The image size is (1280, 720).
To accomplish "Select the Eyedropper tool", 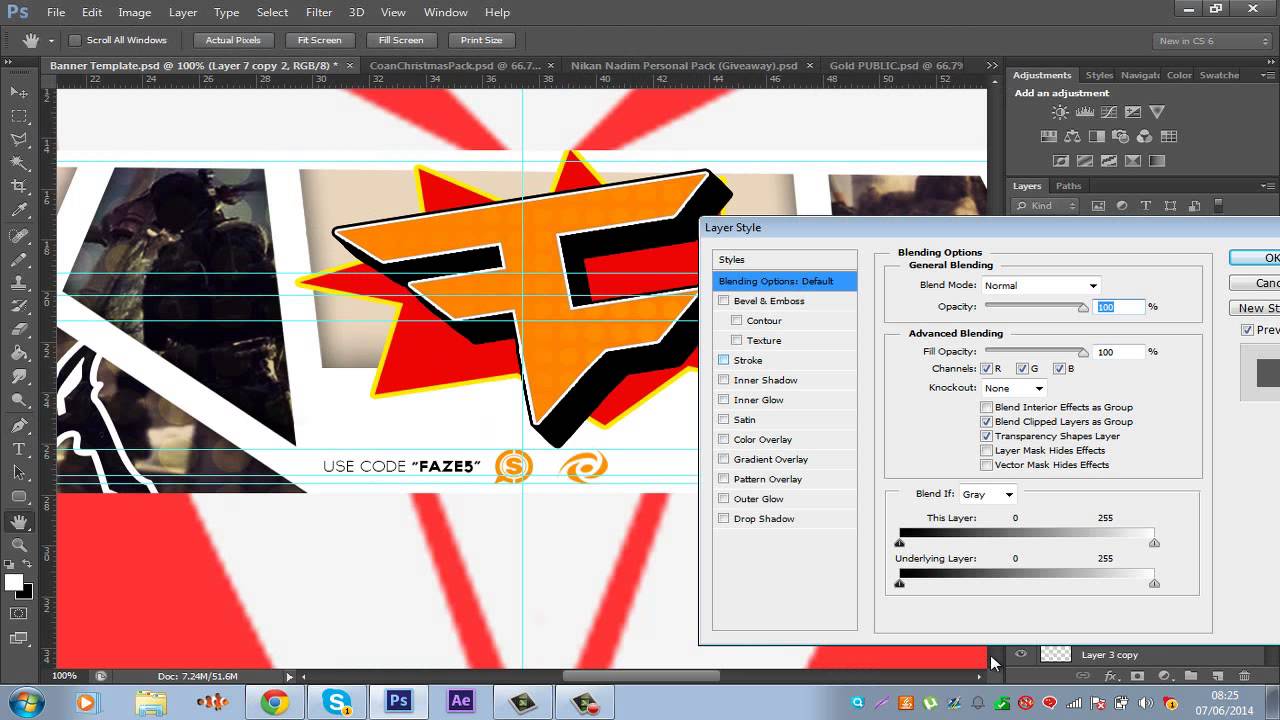I will (x=19, y=211).
